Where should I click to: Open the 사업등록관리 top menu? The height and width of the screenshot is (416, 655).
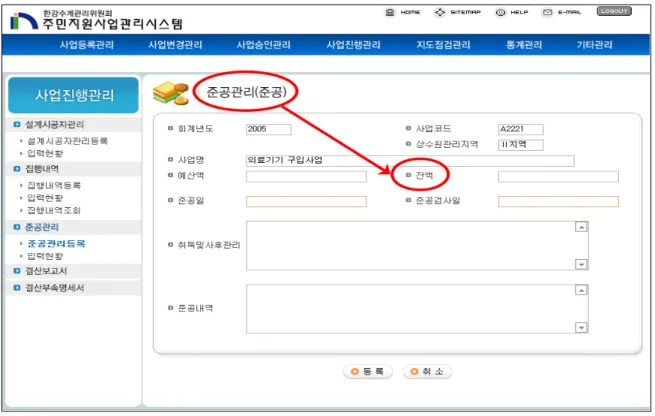click(86, 45)
